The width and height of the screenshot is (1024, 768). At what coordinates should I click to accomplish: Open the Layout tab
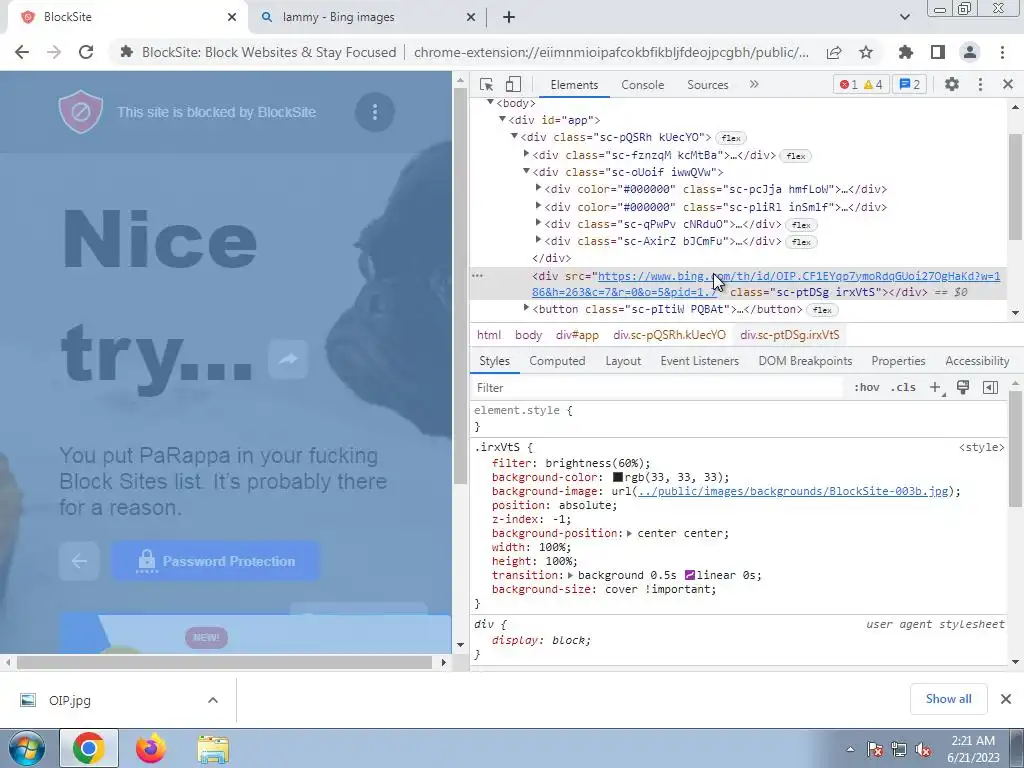(x=623, y=361)
